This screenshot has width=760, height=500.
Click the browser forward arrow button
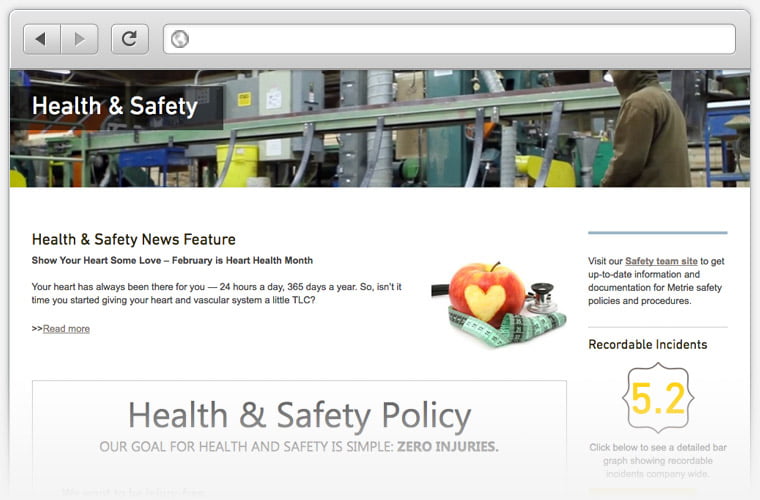tap(79, 39)
